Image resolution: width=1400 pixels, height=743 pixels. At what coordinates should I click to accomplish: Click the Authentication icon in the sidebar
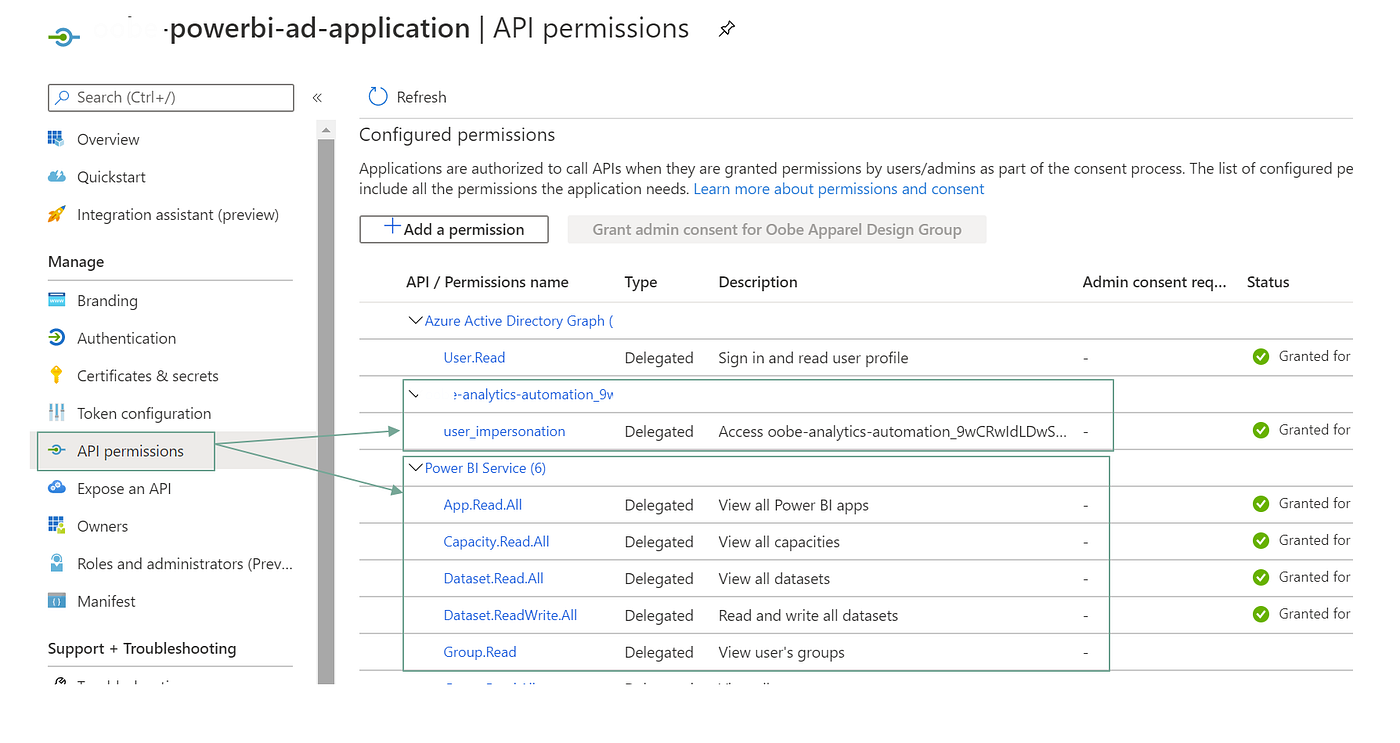pos(58,338)
